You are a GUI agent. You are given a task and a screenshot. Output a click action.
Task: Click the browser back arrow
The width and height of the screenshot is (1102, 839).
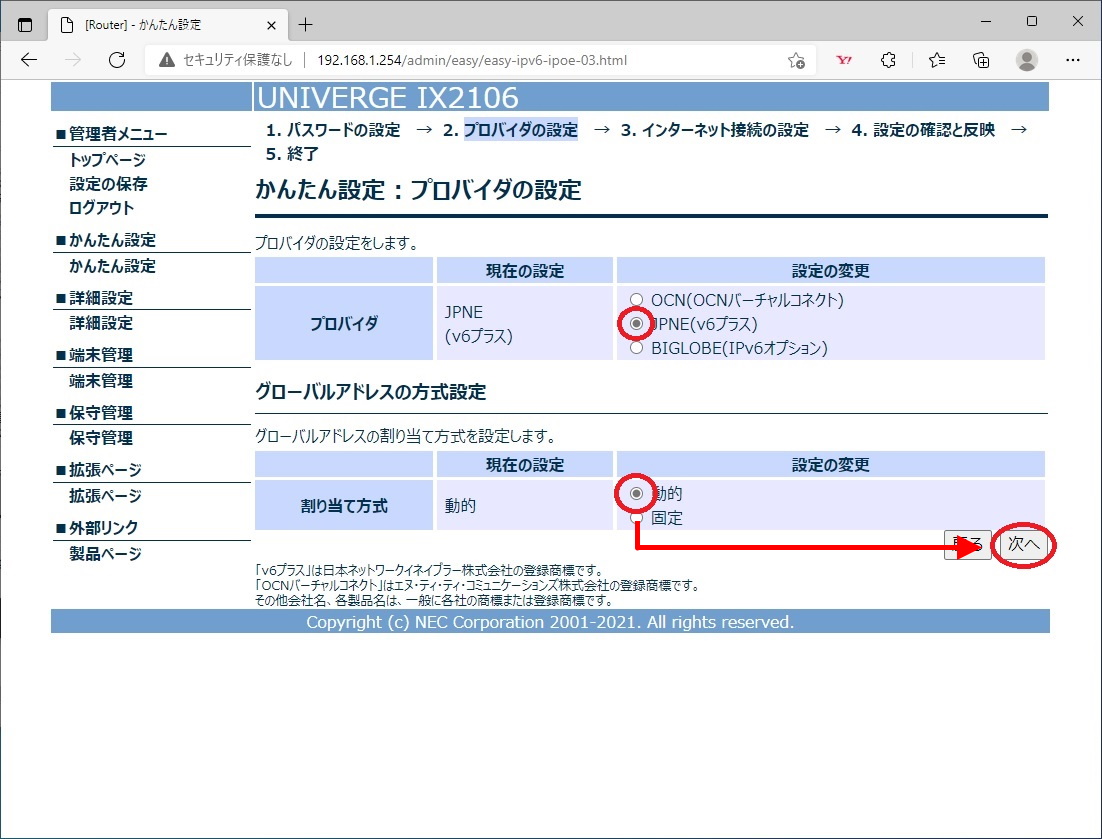click(29, 60)
